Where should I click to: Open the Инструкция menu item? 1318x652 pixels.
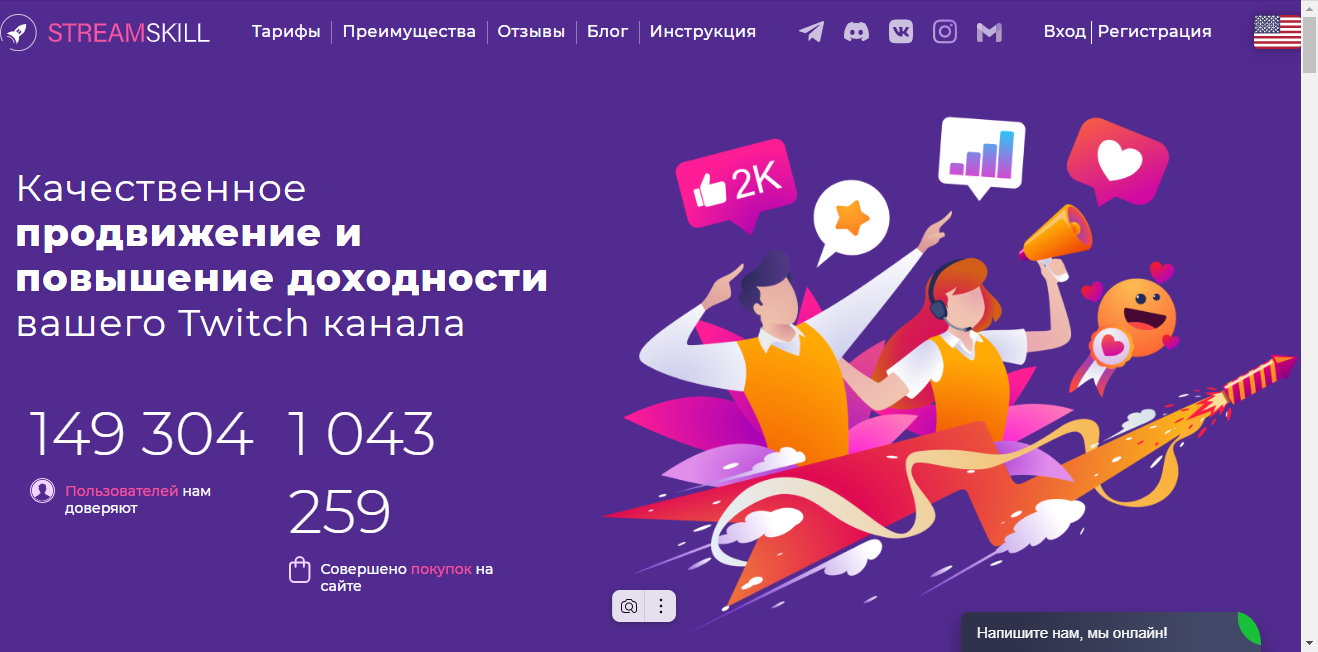(703, 32)
